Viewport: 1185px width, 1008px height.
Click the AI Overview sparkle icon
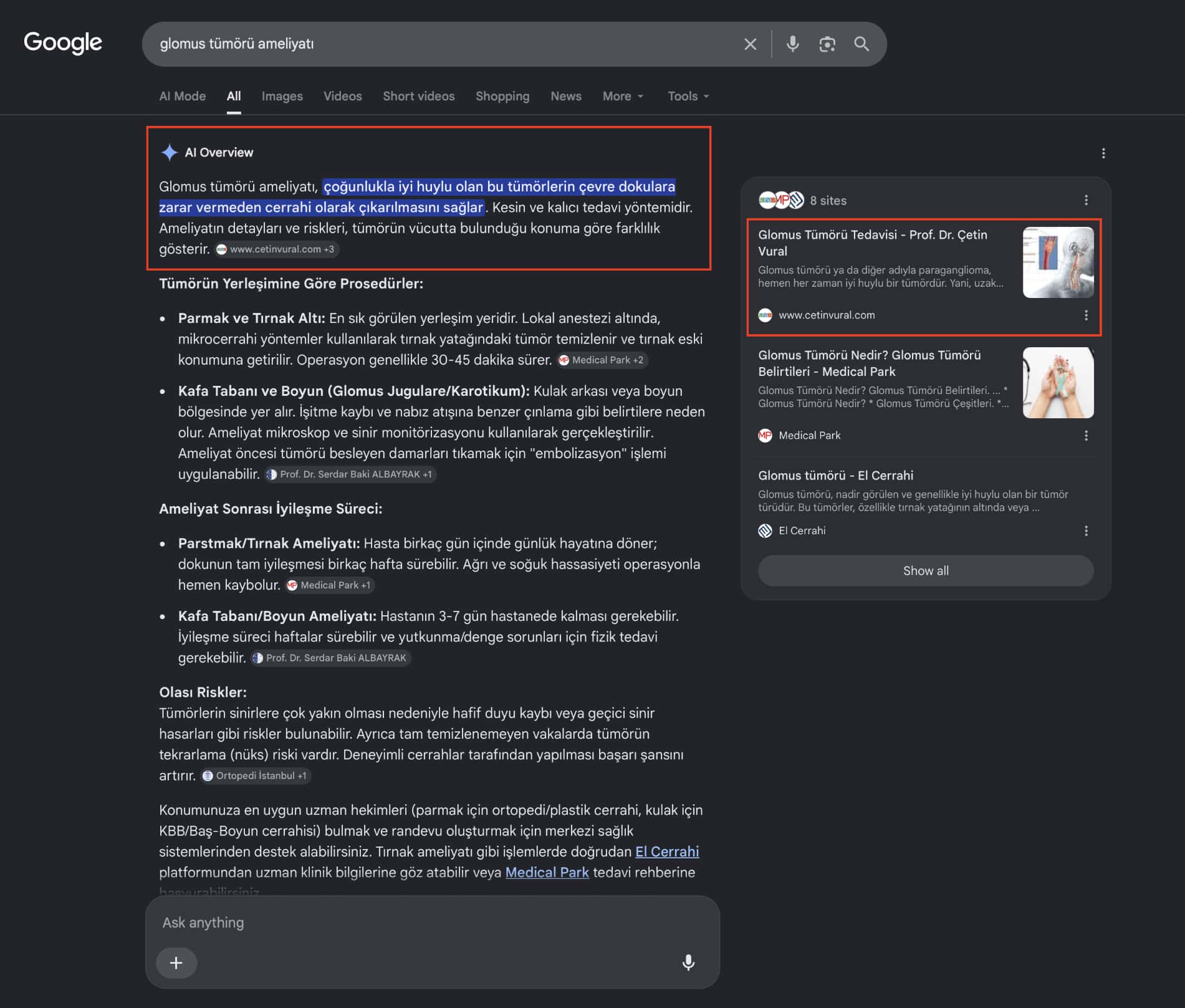169,152
